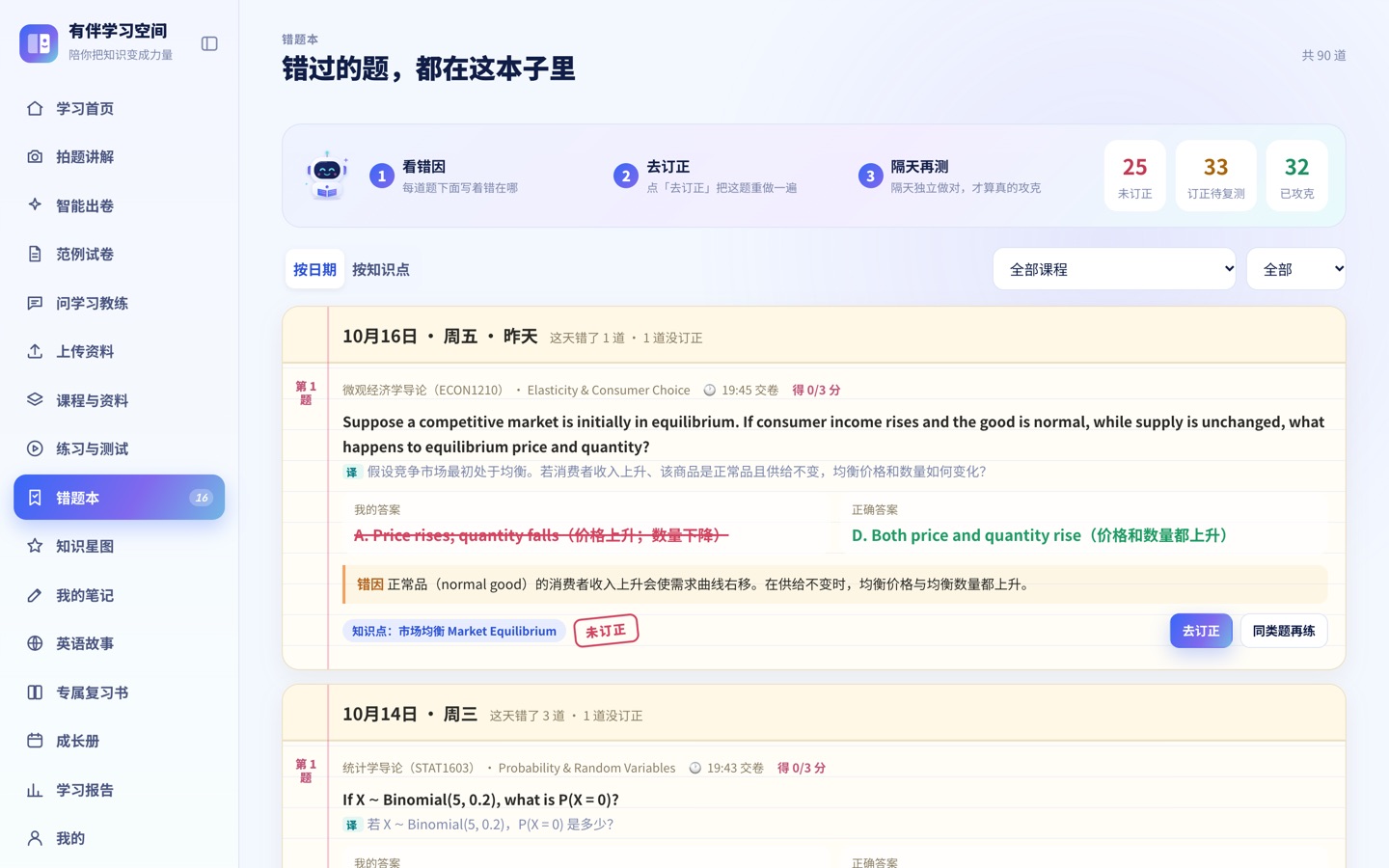Open the 学习首页 menu item
Viewport: 1389px width, 868px height.
tap(120, 108)
